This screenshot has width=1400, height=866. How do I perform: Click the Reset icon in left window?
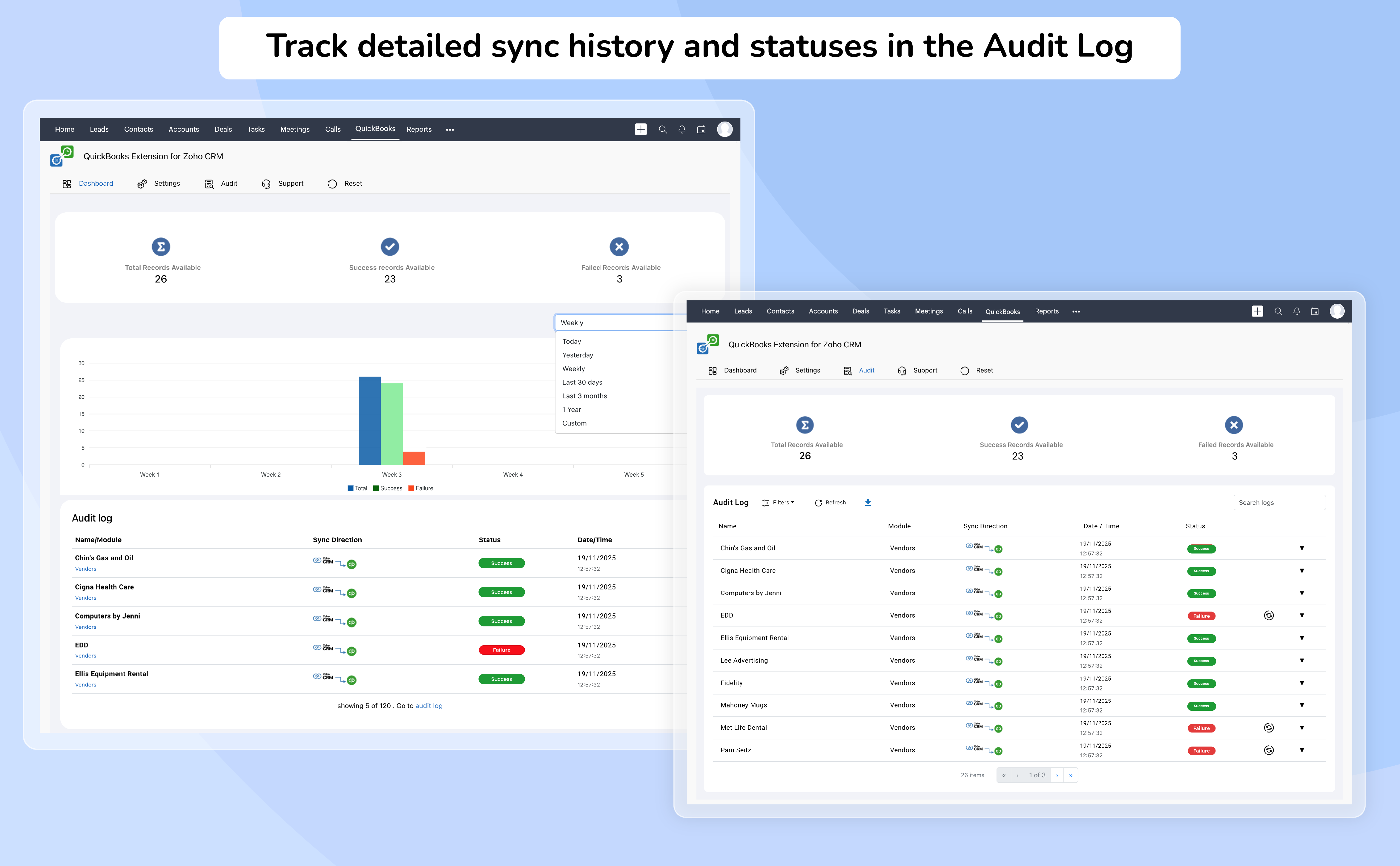click(332, 184)
